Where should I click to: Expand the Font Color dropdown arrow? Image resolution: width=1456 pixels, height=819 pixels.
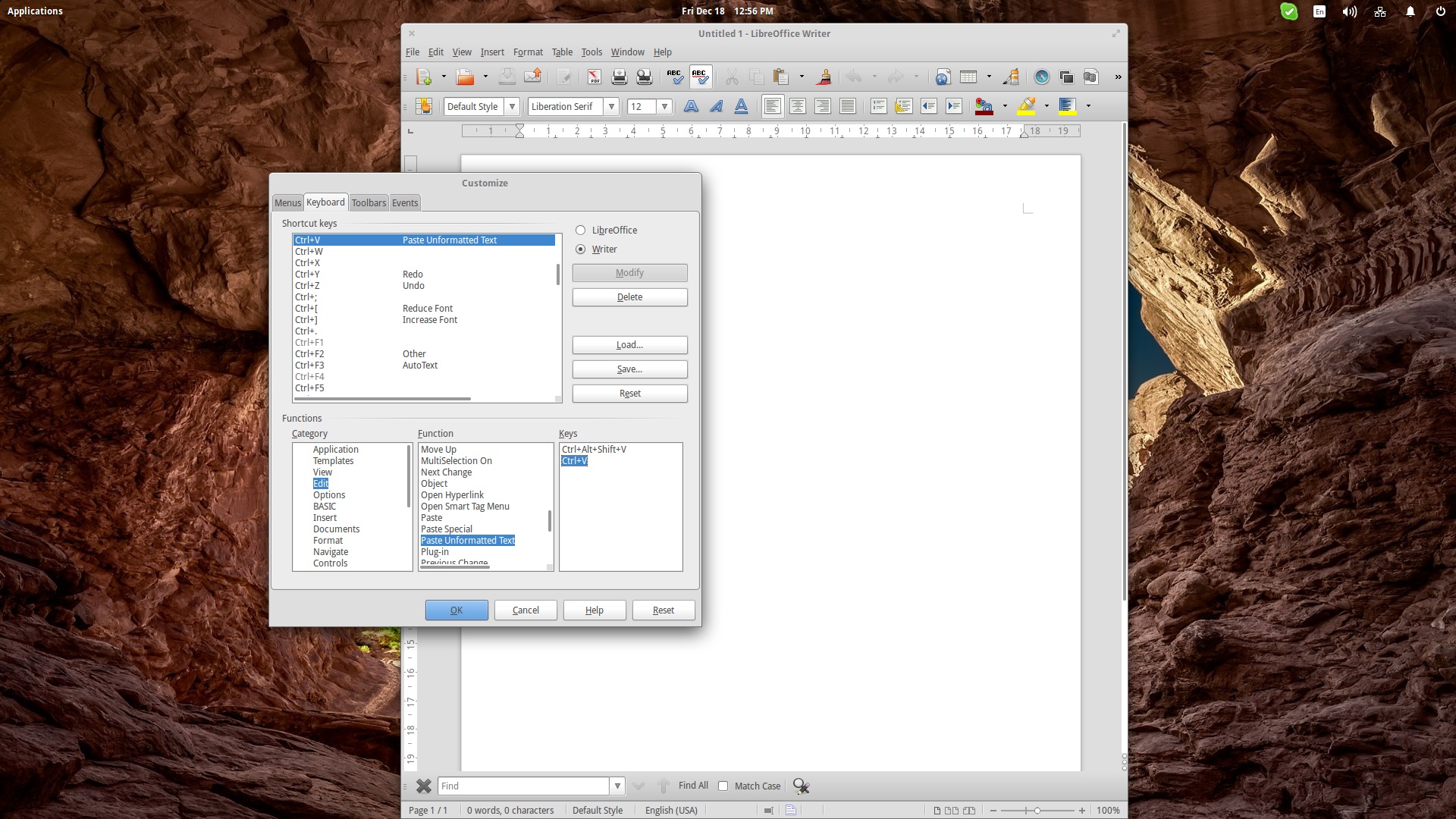pyautogui.click(x=1005, y=106)
